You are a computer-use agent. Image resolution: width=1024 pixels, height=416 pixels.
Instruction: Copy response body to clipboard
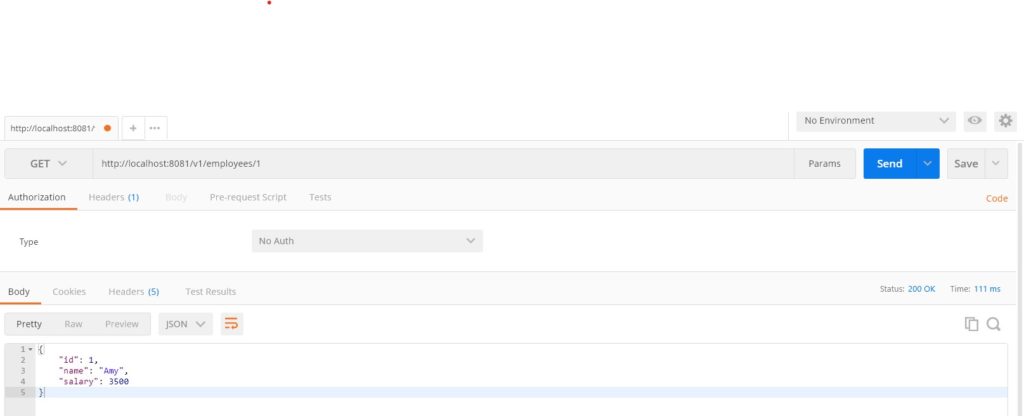click(971, 324)
